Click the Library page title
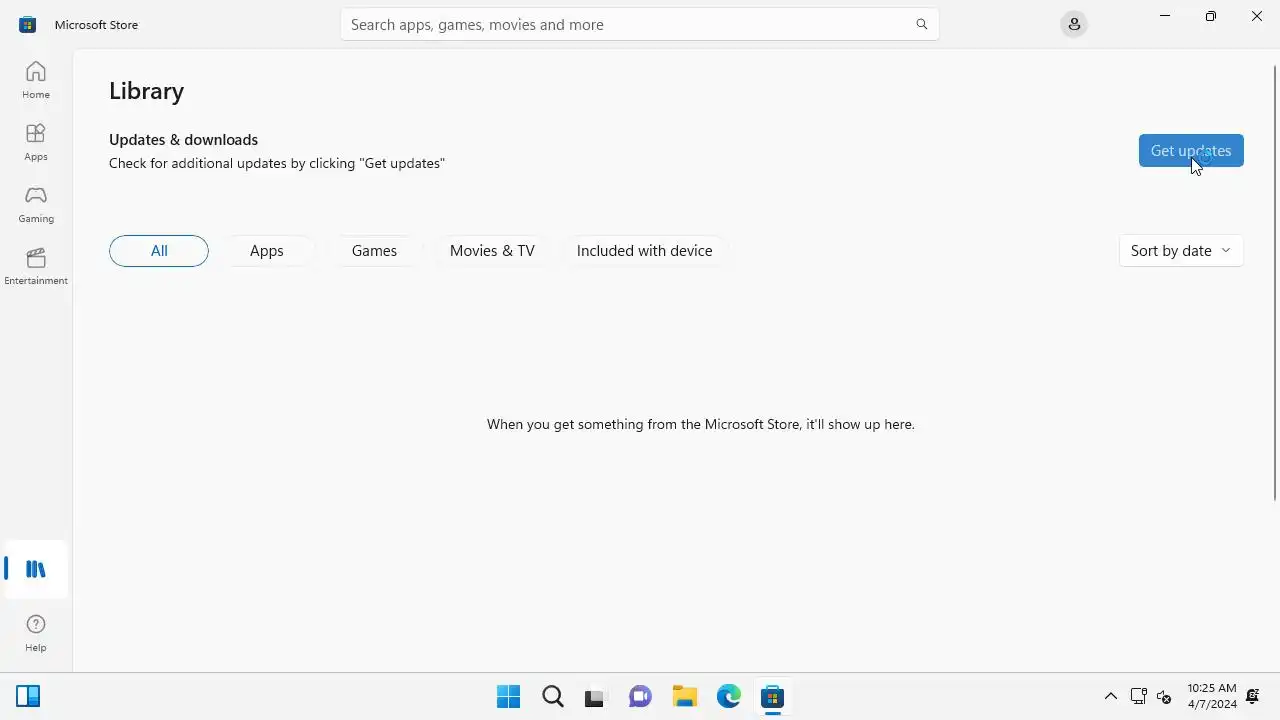This screenshot has width=1280, height=720. click(x=147, y=91)
